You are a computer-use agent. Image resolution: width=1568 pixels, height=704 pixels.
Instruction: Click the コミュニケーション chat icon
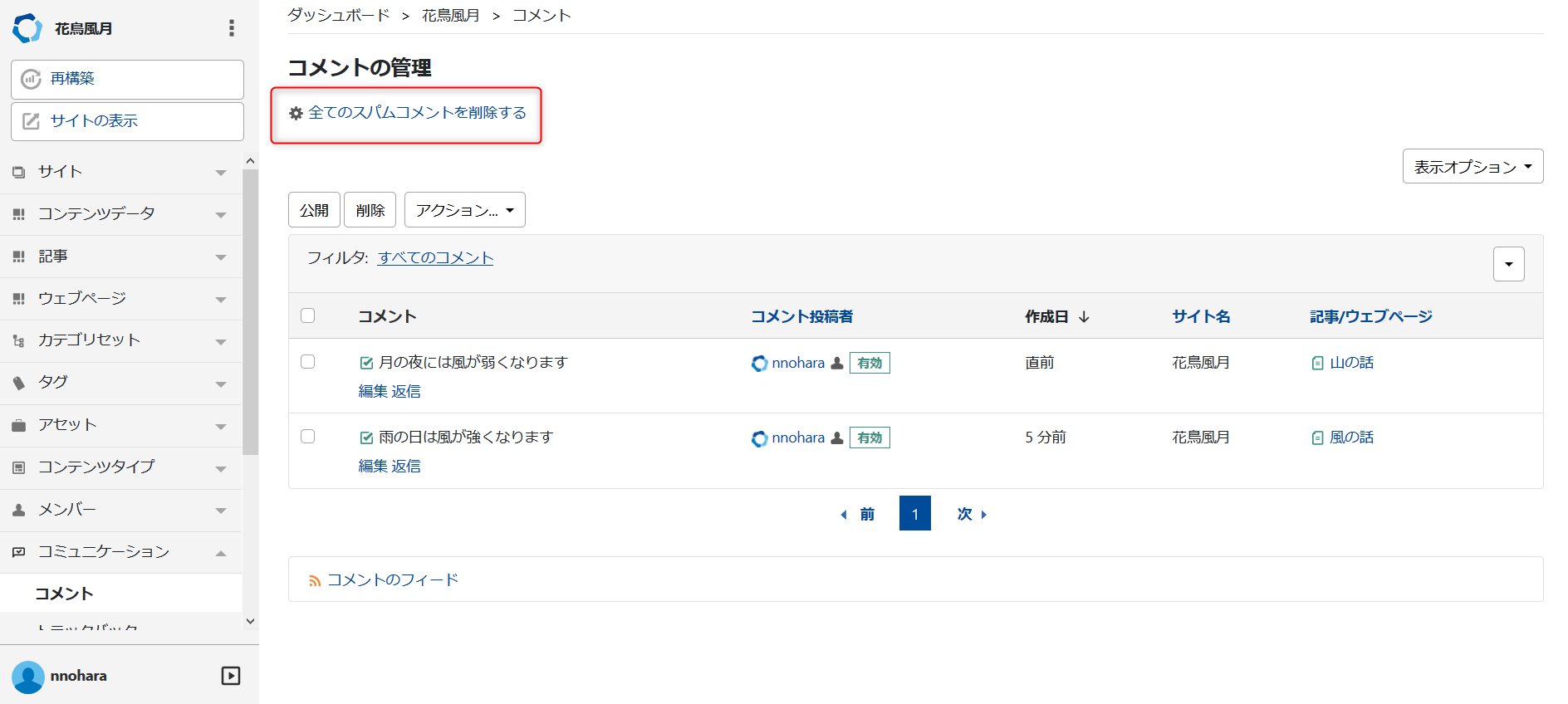click(x=19, y=552)
